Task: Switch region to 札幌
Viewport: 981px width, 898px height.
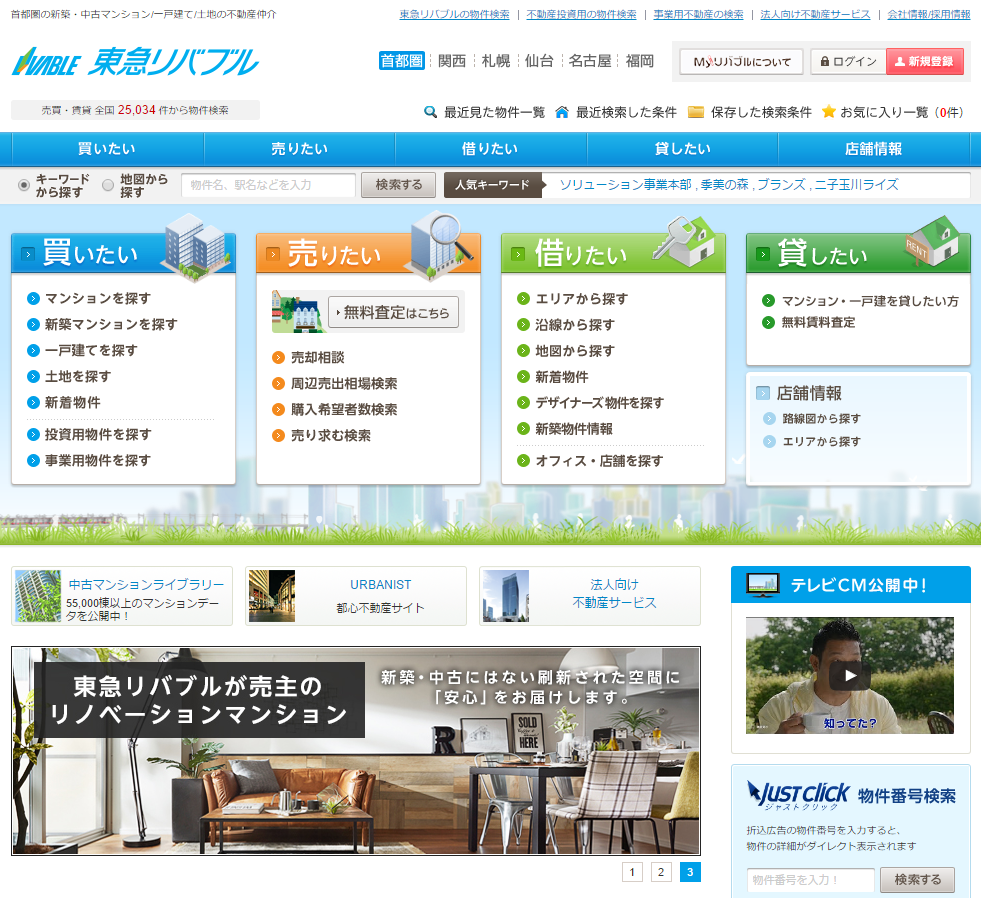Action: 496,61
